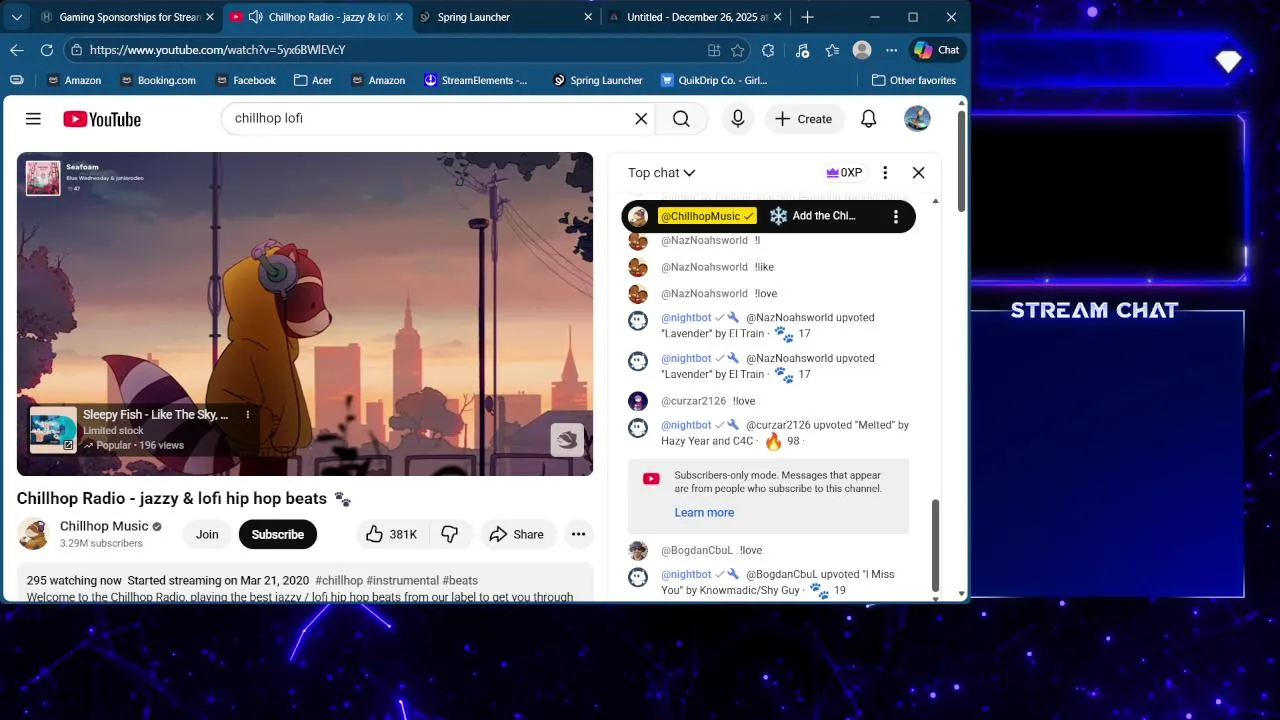This screenshot has width=1280, height=720.
Task: Open options for the Sleepy Fish product card
Action: [248, 414]
